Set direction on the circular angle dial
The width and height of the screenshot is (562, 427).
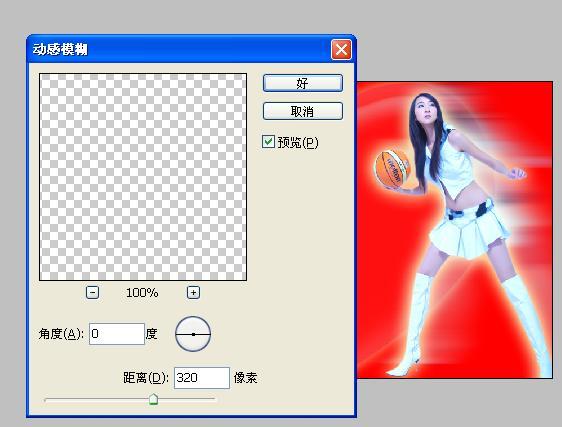[x=193, y=334]
